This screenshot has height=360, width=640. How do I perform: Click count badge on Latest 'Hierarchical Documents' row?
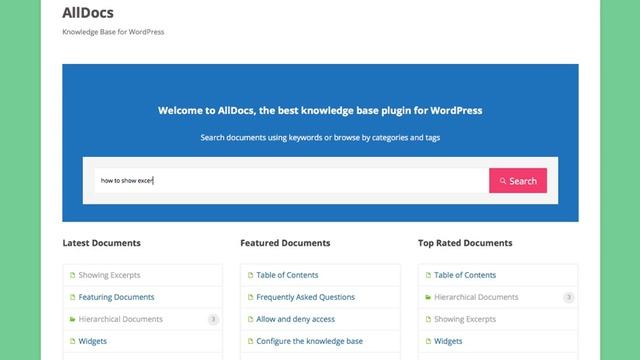[213, 319]
